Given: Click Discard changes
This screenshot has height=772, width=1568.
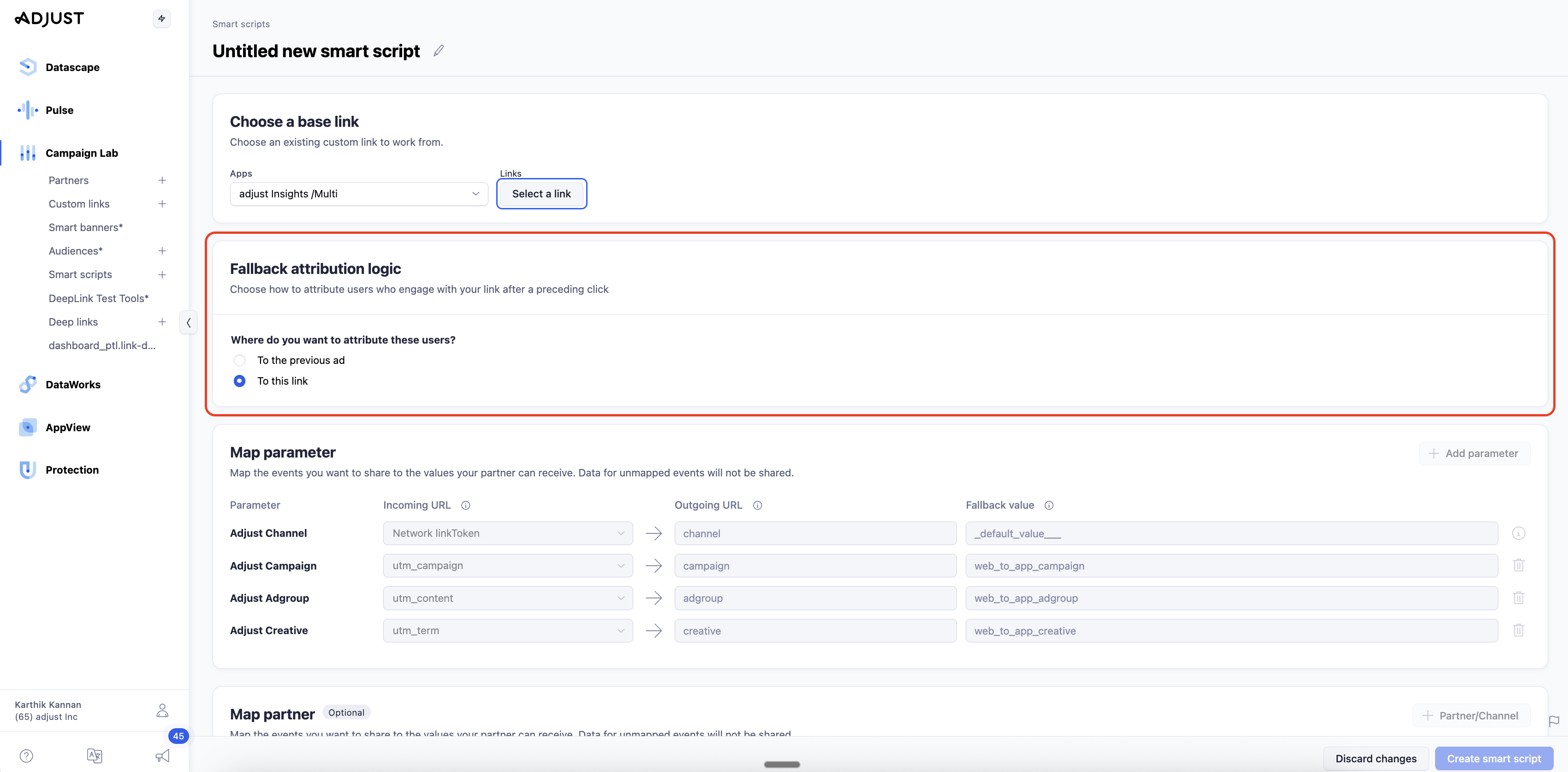Looking at the screenshot, I should (1375, 758).
